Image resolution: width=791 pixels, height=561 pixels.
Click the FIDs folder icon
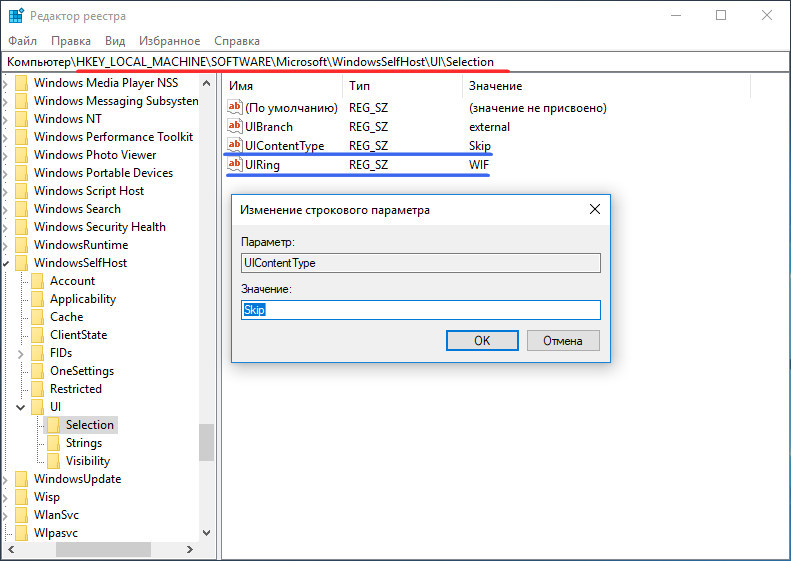click(x=37, y=353)
